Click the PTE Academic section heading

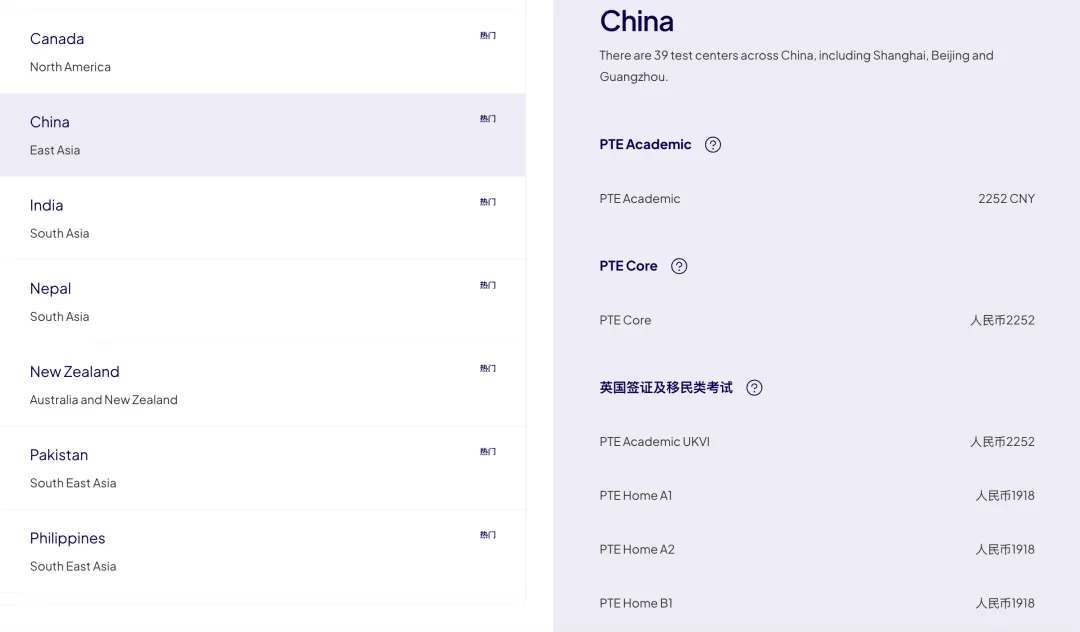point(645,145)
